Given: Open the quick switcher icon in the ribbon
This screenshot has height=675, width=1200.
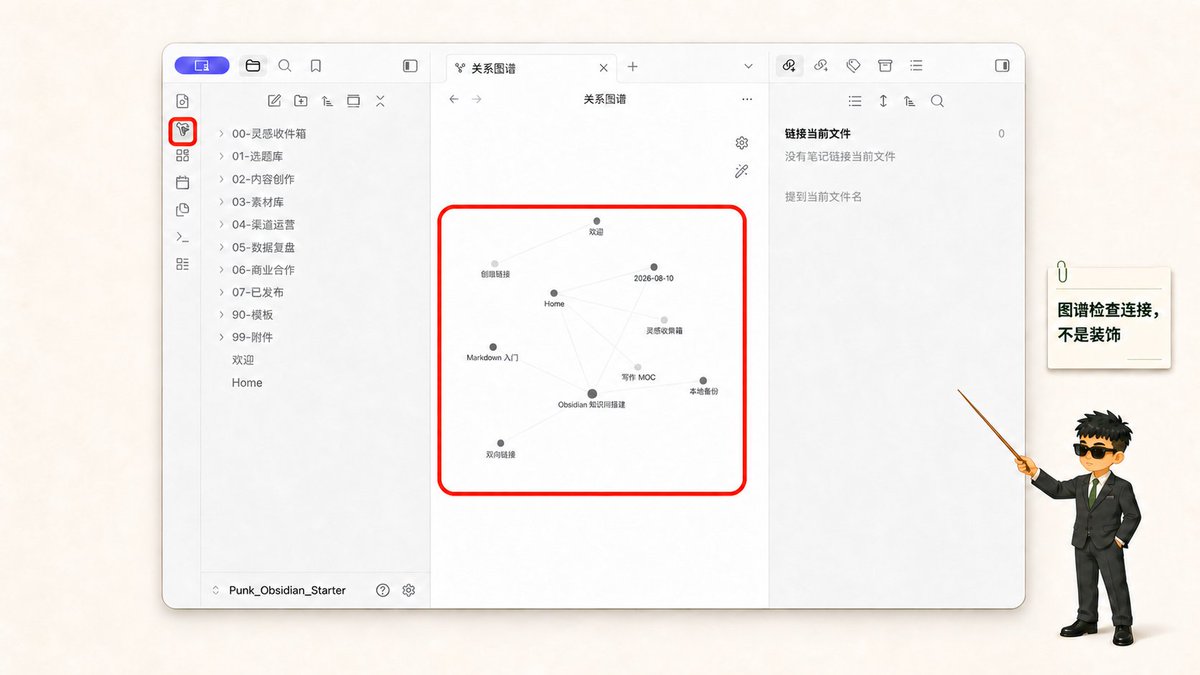Looking at the screenshot, I should [182, 101].
